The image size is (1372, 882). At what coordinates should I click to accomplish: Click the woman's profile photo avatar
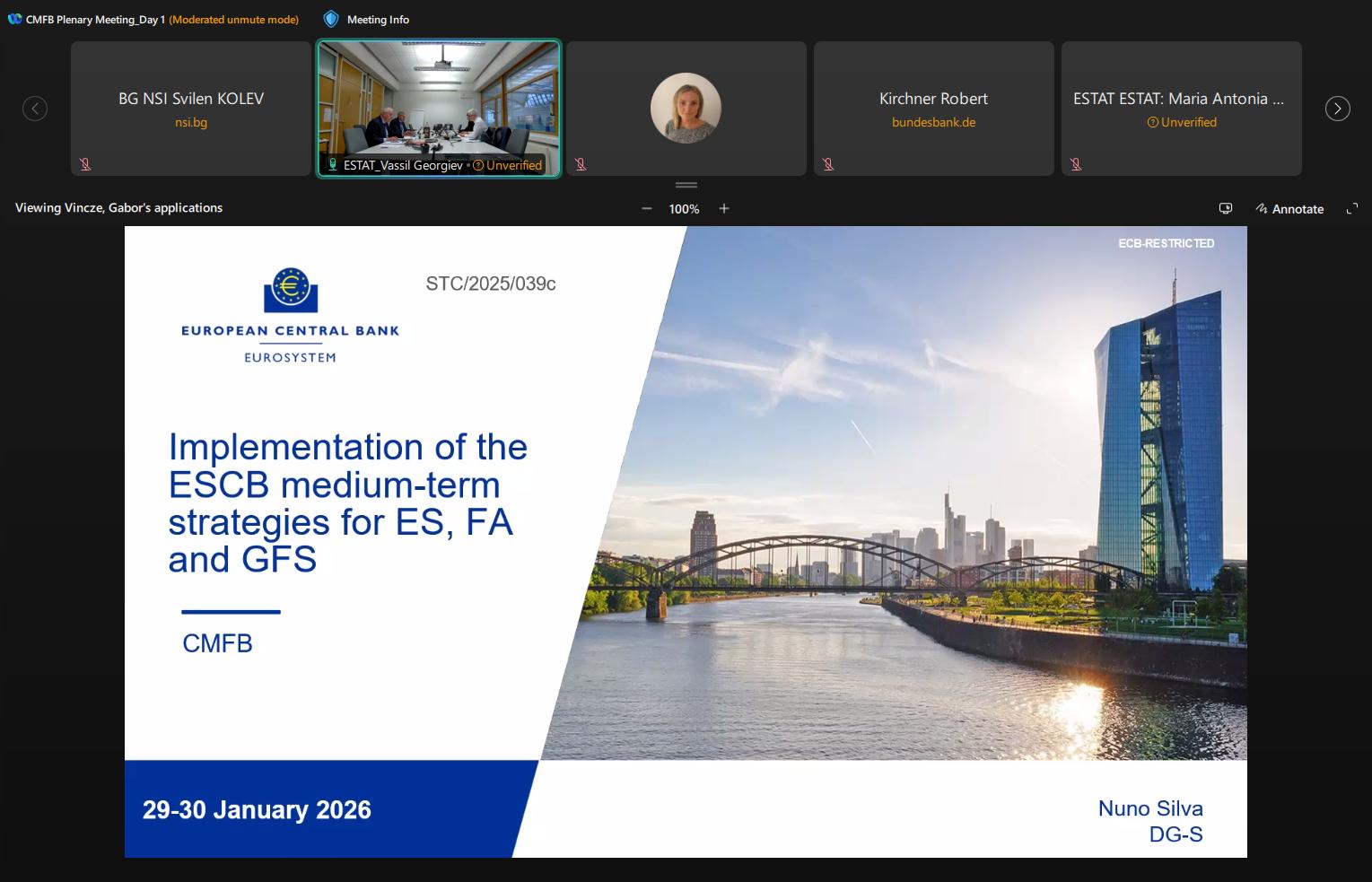(x=686, y=108)
